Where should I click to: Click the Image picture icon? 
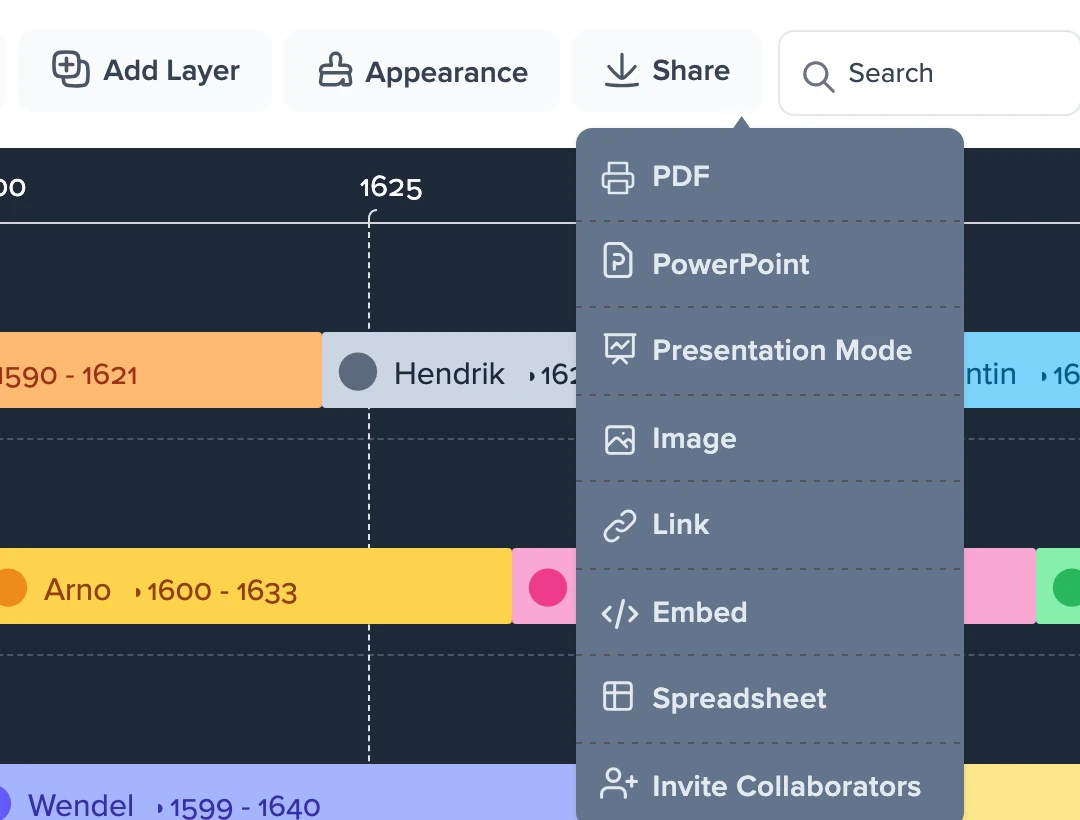pos(619,439)
